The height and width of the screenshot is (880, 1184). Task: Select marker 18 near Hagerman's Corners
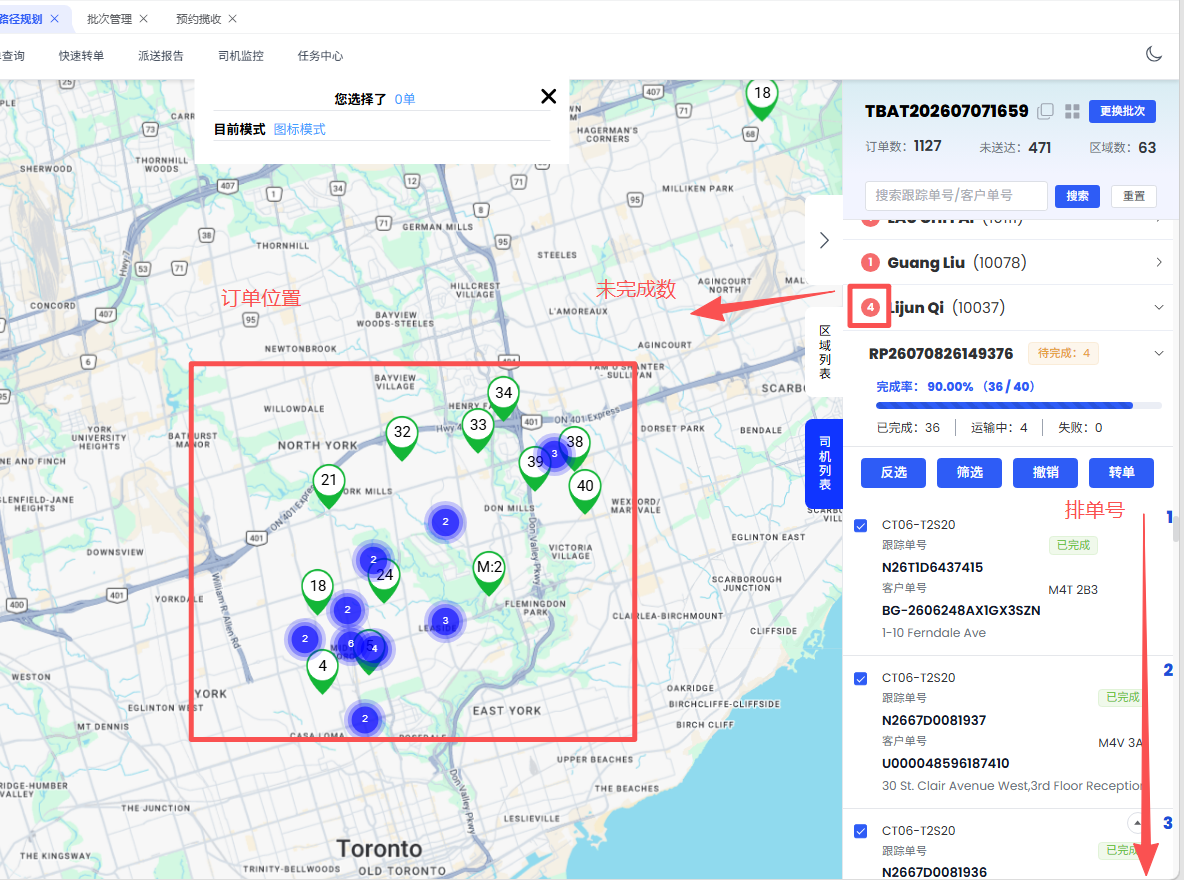762,97
